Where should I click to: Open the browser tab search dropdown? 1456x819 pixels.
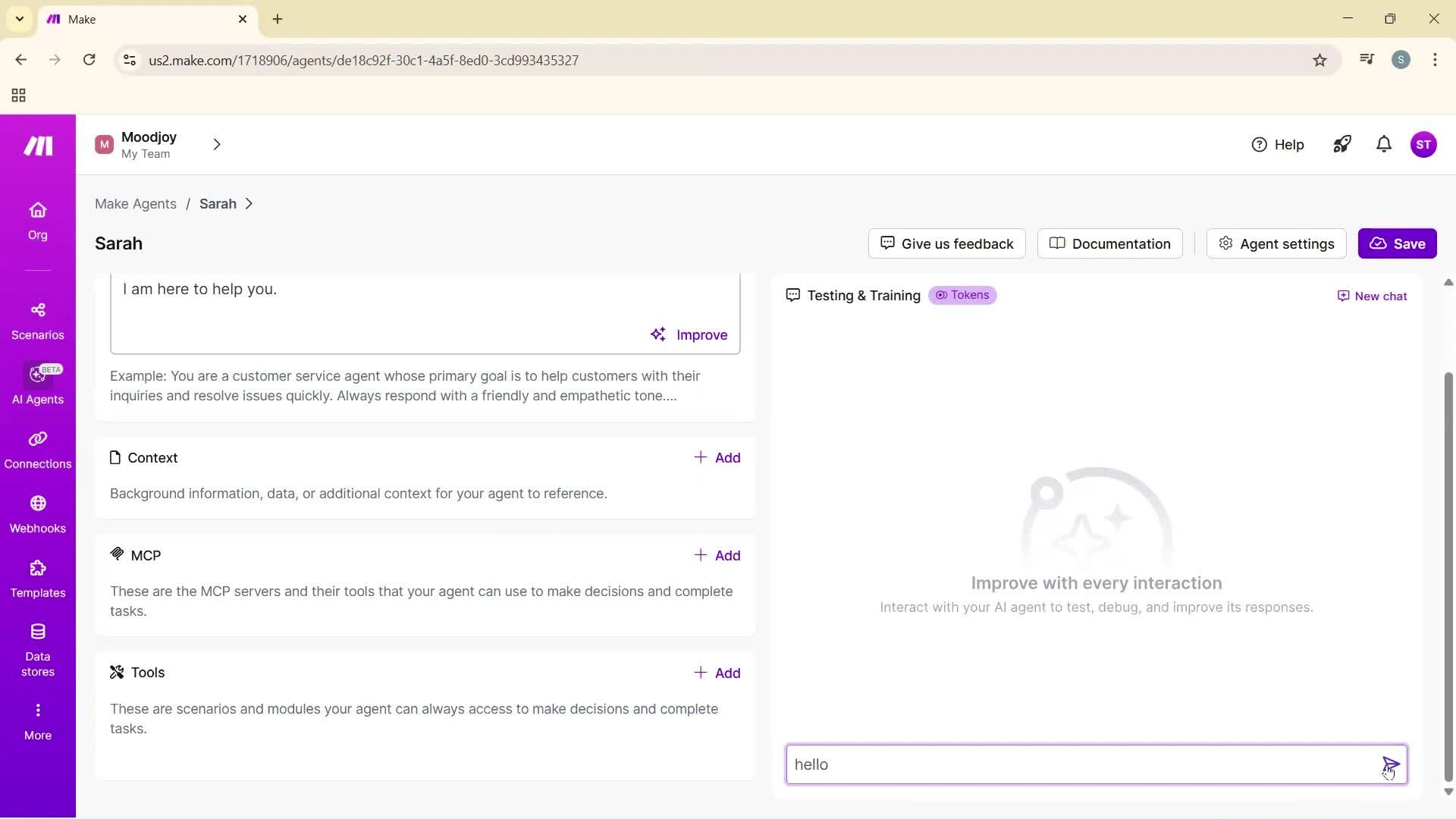(x=19, y=19)
